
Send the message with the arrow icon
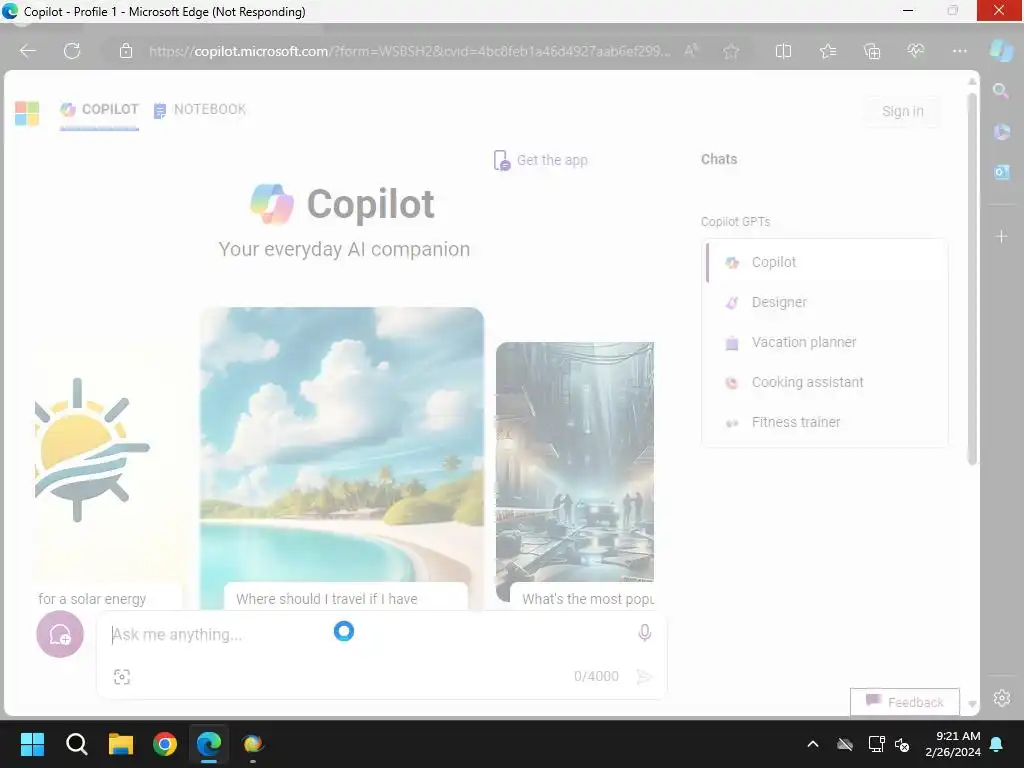coord(644,677)
